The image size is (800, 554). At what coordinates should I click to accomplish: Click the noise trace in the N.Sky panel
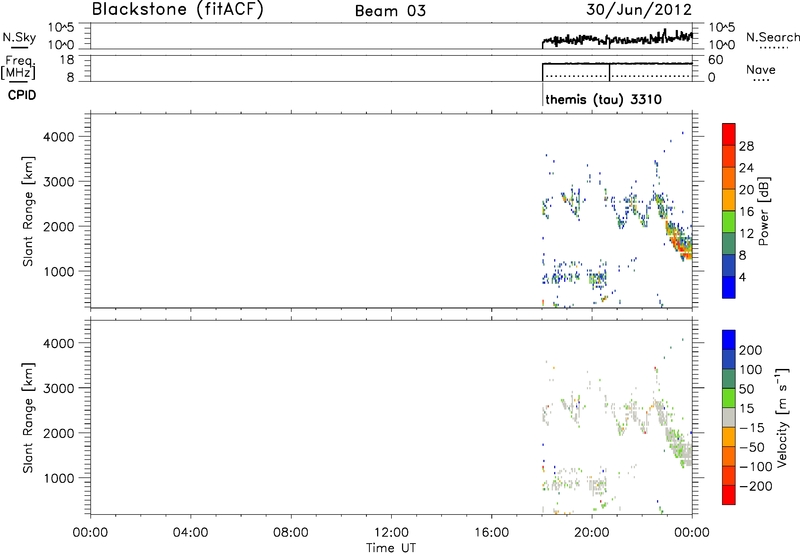pyautogui.click(x=617, y=39)
